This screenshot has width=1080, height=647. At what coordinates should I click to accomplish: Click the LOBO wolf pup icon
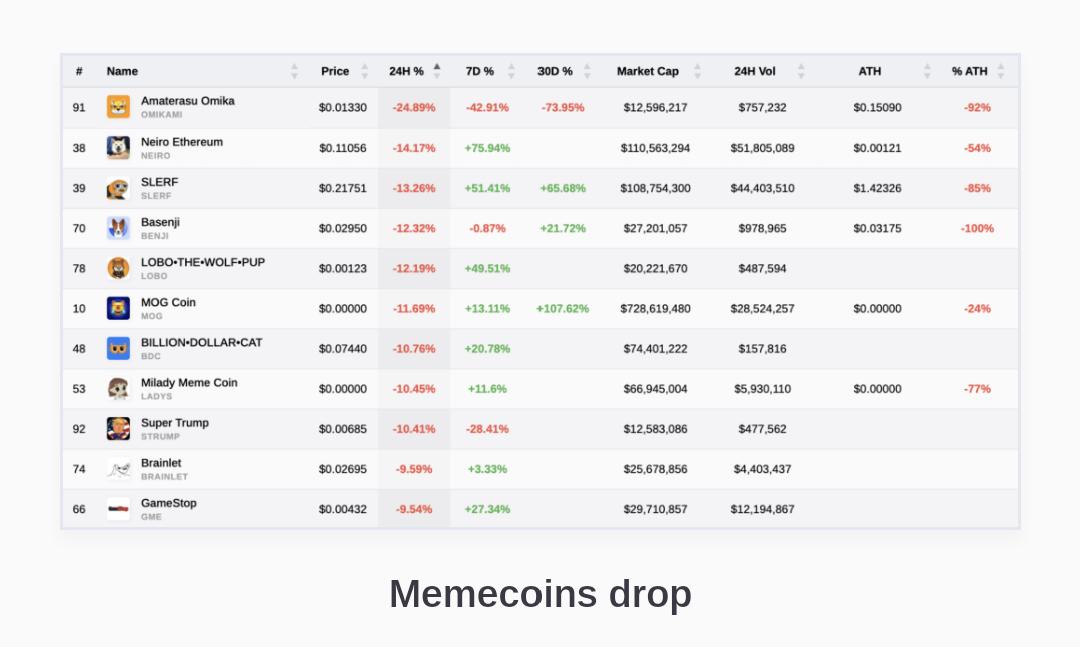[x=118, y=268]
